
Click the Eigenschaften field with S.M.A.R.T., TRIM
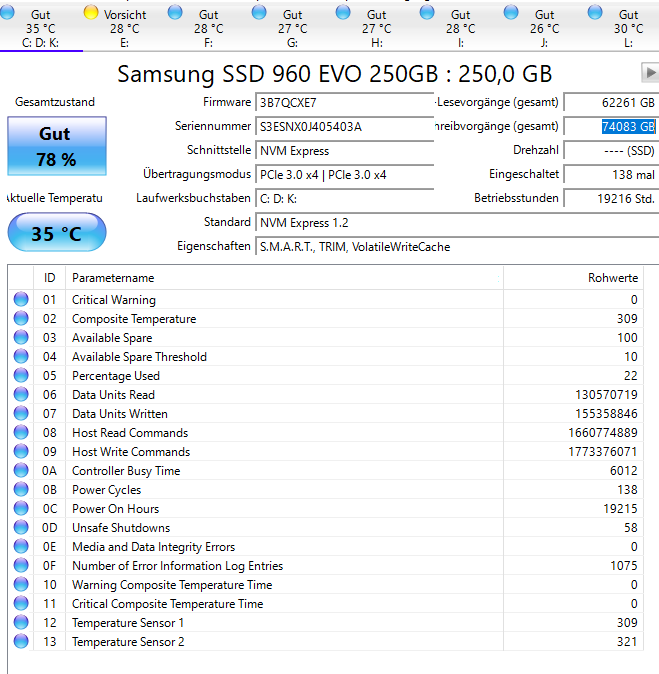coord(457,247)
